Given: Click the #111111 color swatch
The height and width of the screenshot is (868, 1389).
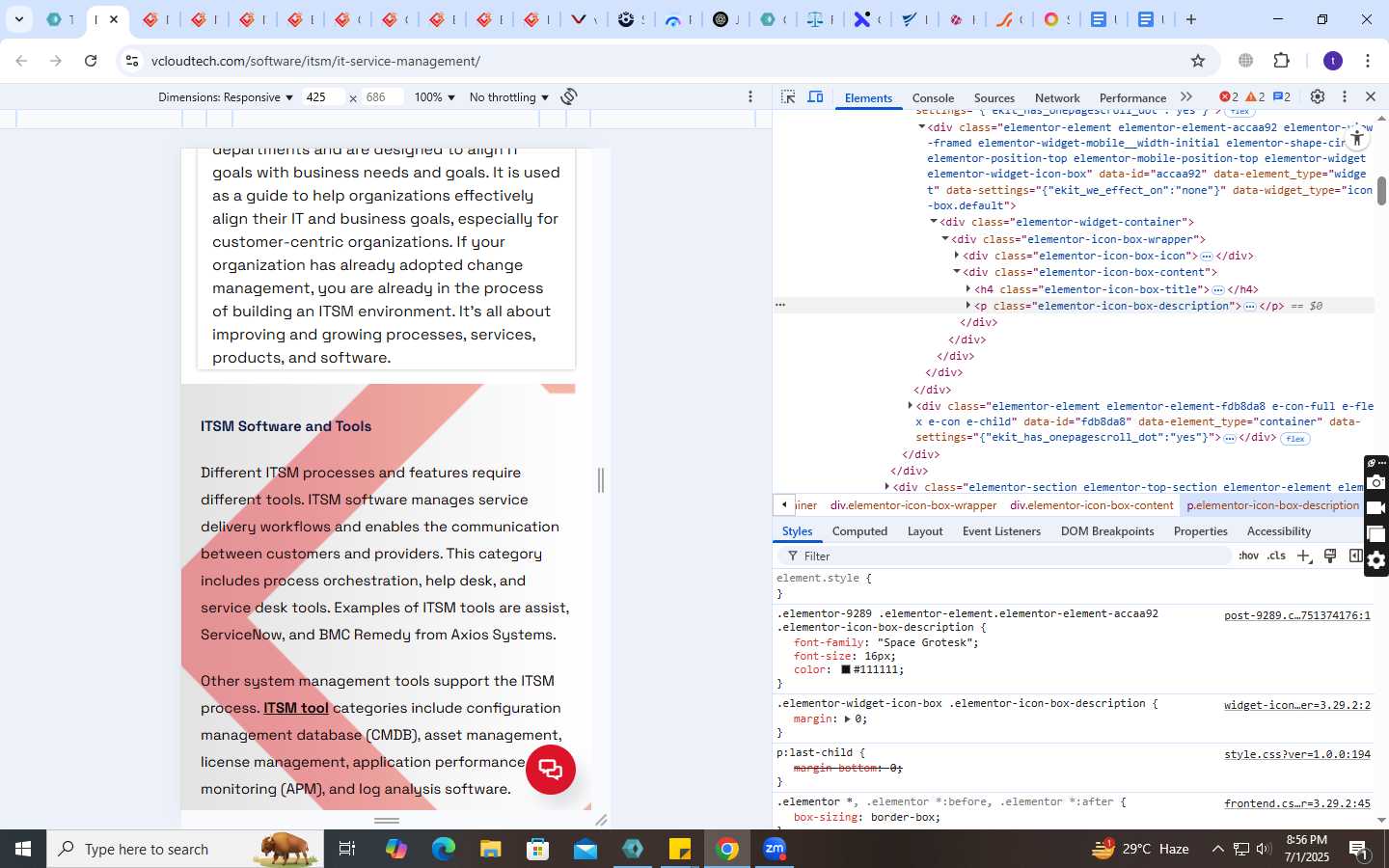Looking at the screenshot, I should click(846, 669).
